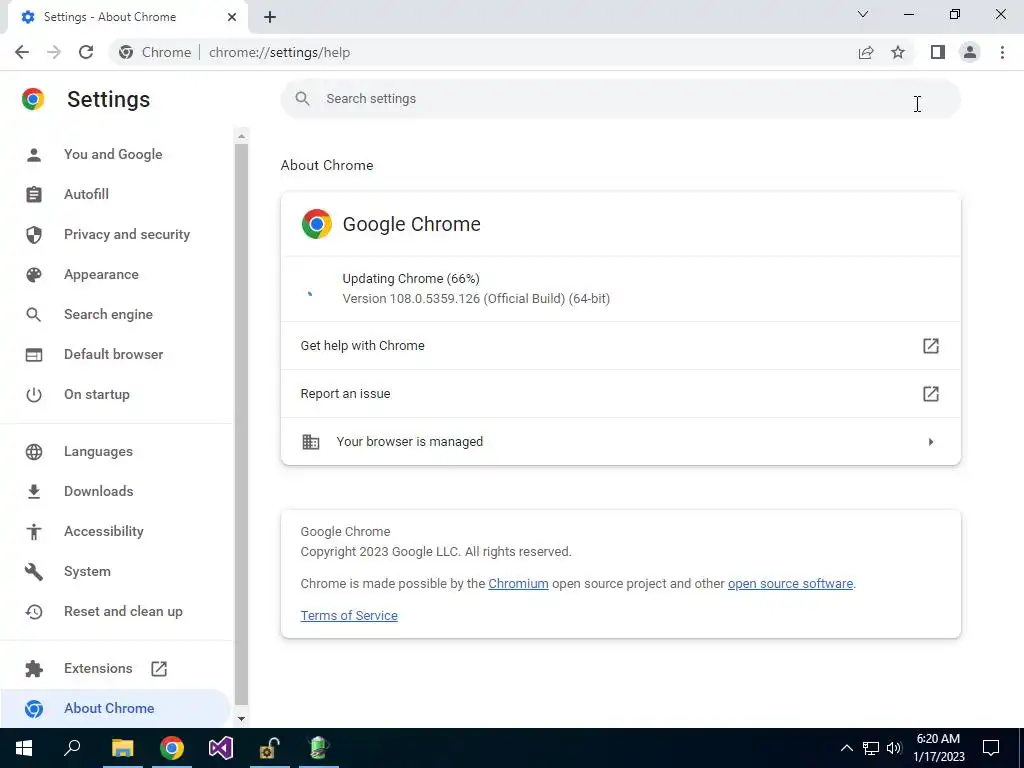
Task: Click the profile avatar icon
Action: point(970,52)
